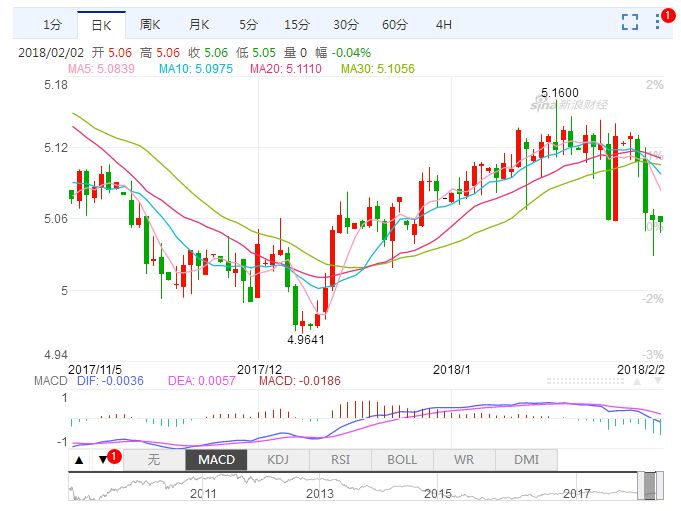This screenshot has width=681, height=511.
Task: Choose the 15分 interval tab
Action: [296, 23]
